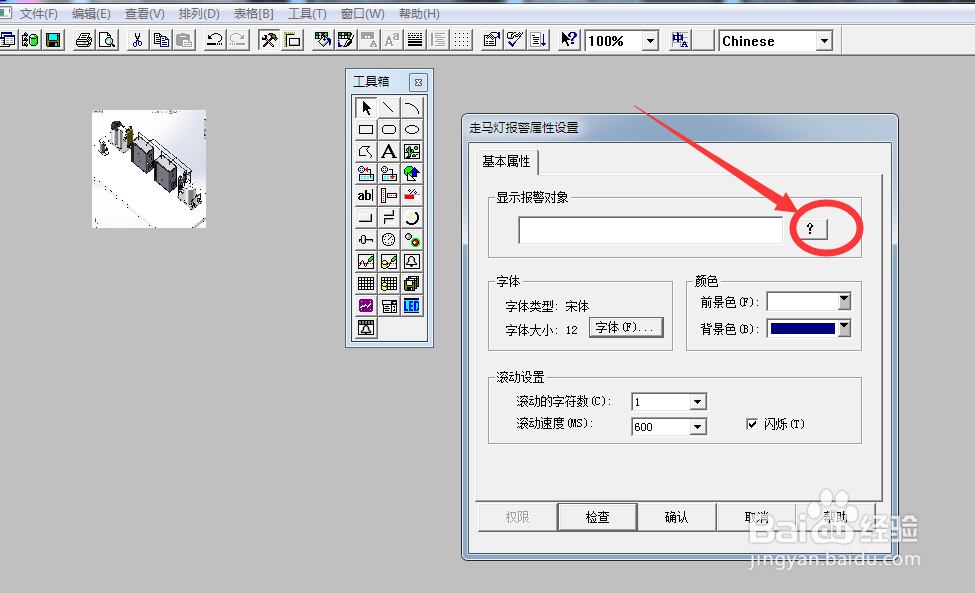Open the 窗口(W) menu
Viewport: 975px width, 593px height.
tap(363, 14)
